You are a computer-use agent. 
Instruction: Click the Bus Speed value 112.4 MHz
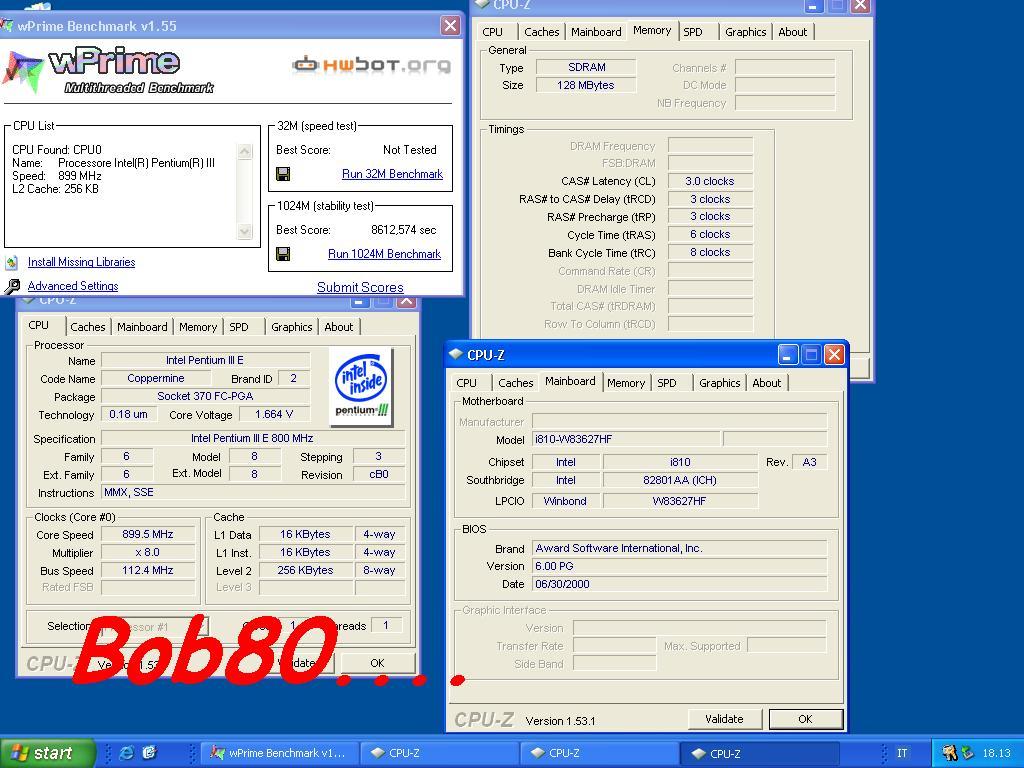[x=148, y=570]
